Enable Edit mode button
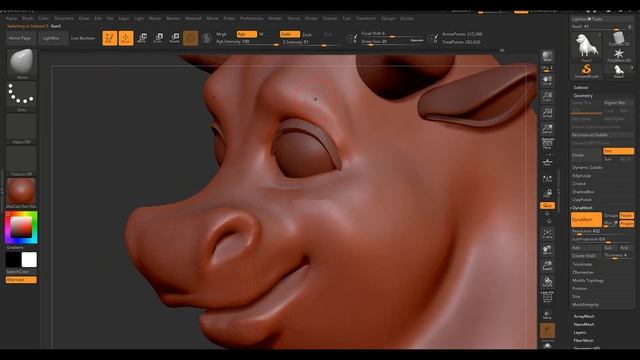The width and height of the screenshot is (640, 360). click(x=110, y=38)
